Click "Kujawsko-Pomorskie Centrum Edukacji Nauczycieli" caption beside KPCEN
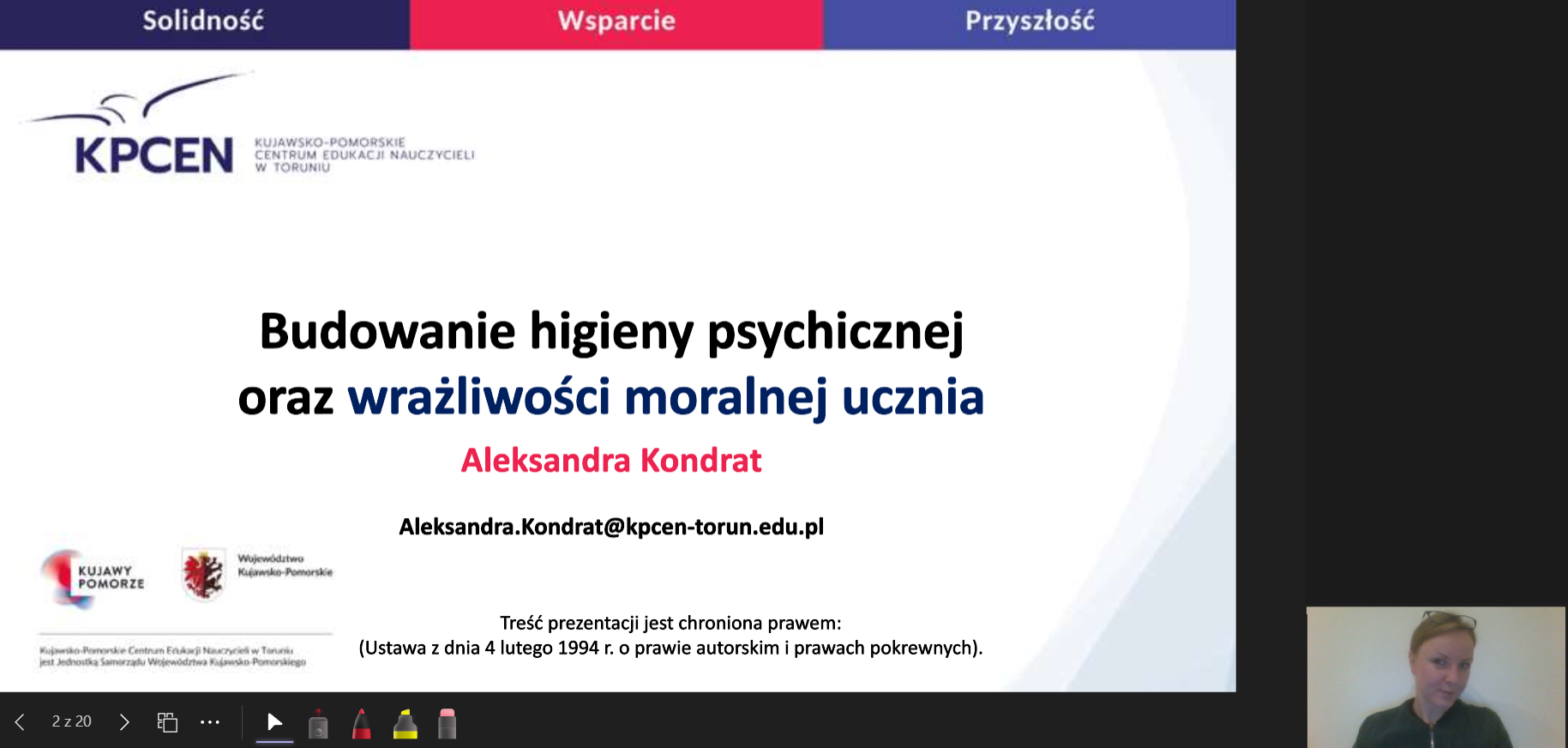This screenshot has height=748, width=1568. [364, 154]
